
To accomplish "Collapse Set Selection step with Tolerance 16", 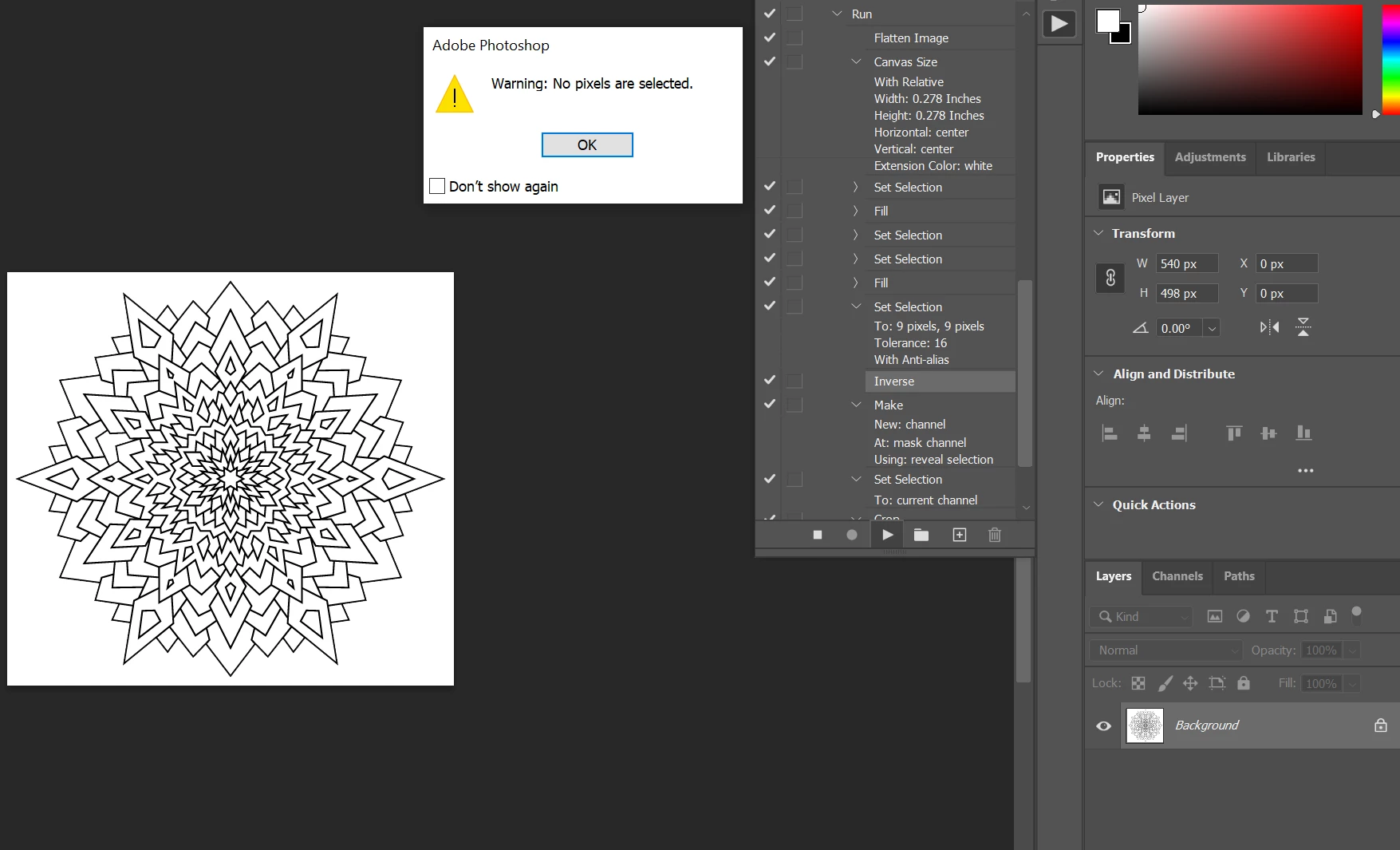I will coord(856,306).
